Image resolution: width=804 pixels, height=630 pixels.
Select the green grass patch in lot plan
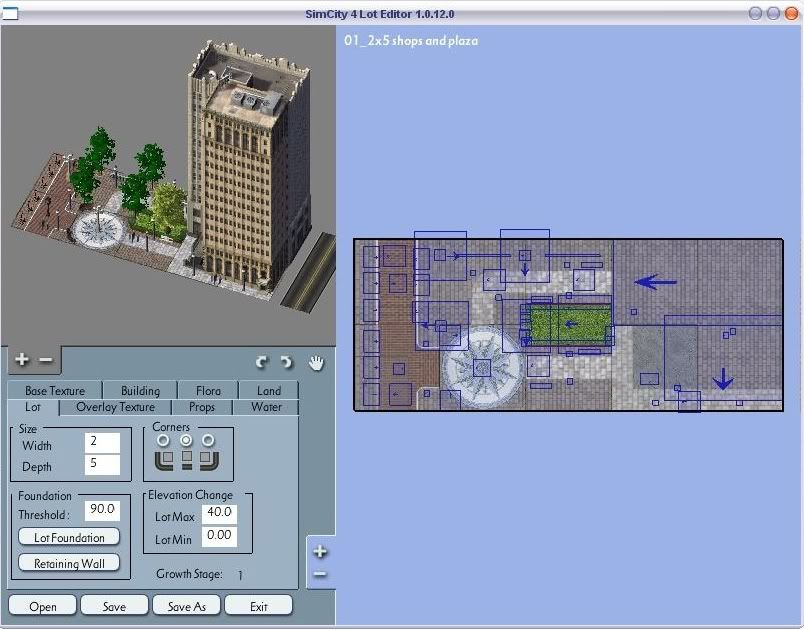(x=570, y=325)
